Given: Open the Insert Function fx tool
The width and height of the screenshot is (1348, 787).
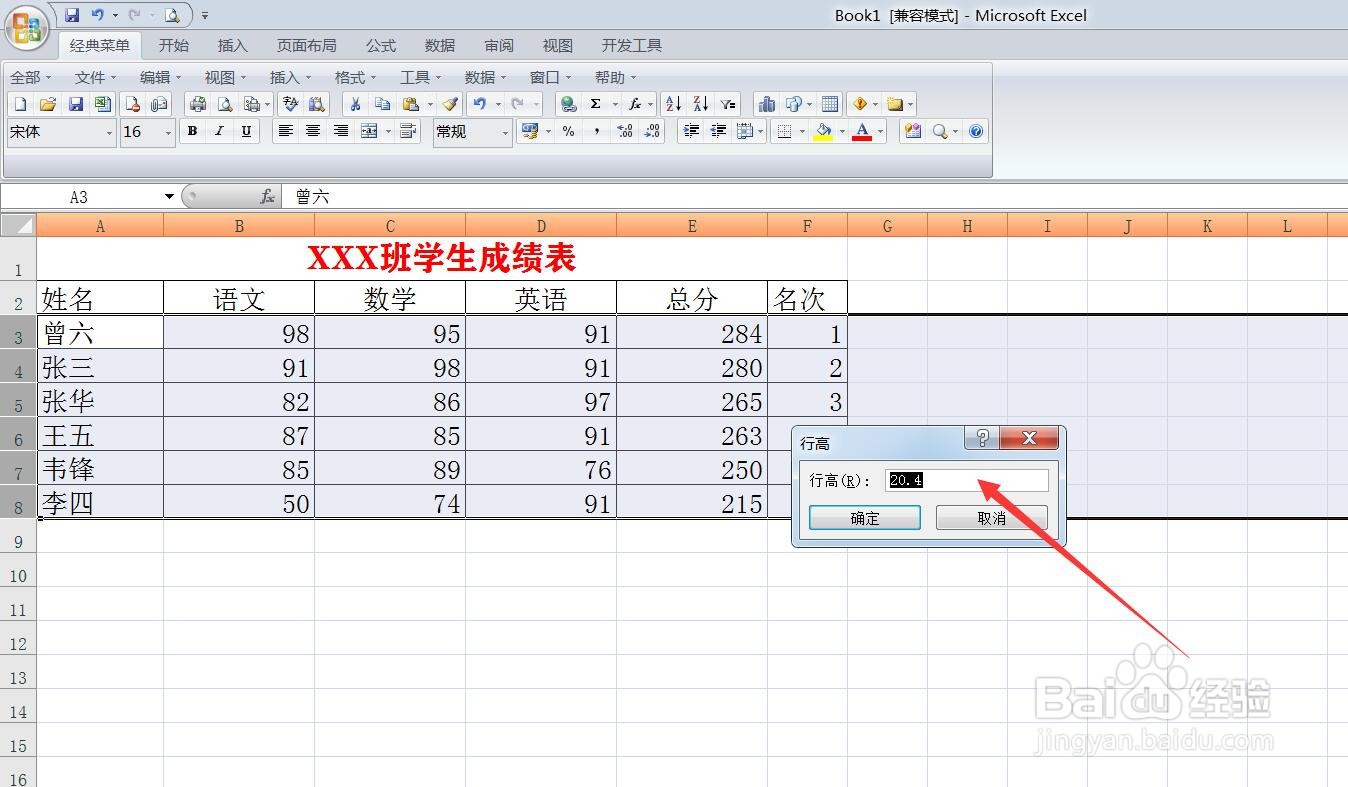Looking at the screenshot, I should [x=636, y=103].
